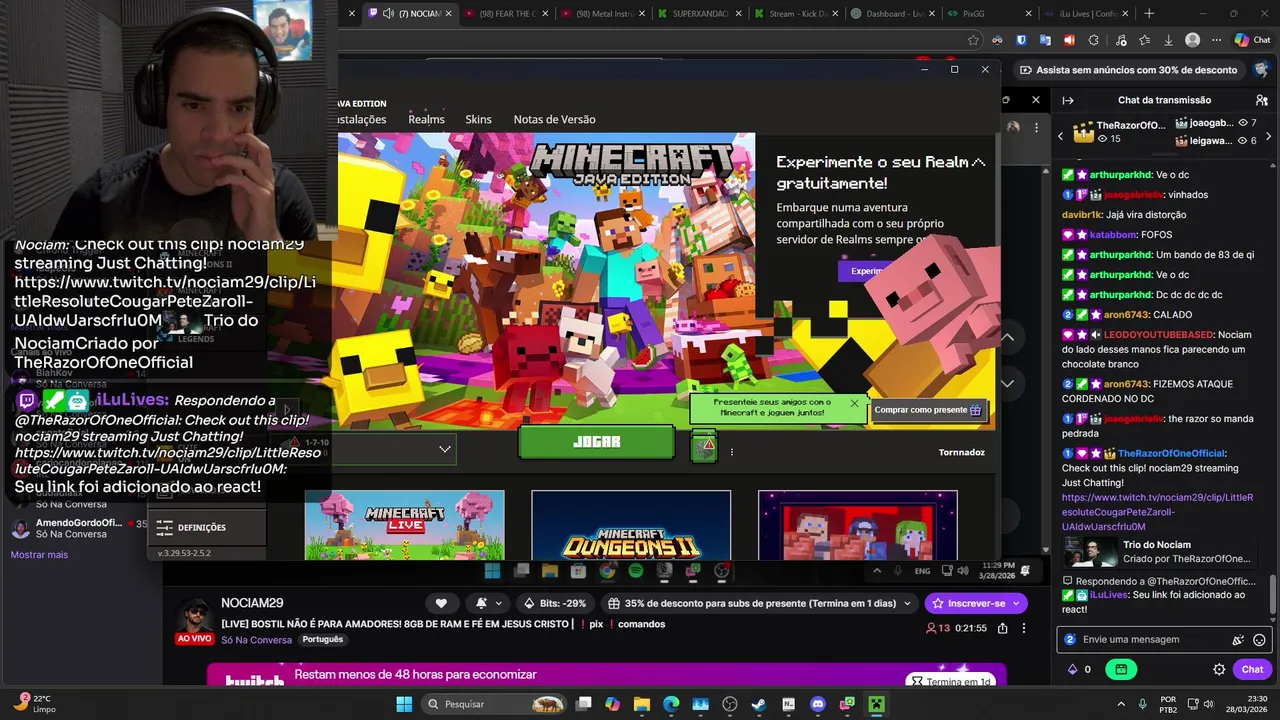Open the stream more options menu
The height and width of the screenshot is (720, 1280).
(1023, 628)
